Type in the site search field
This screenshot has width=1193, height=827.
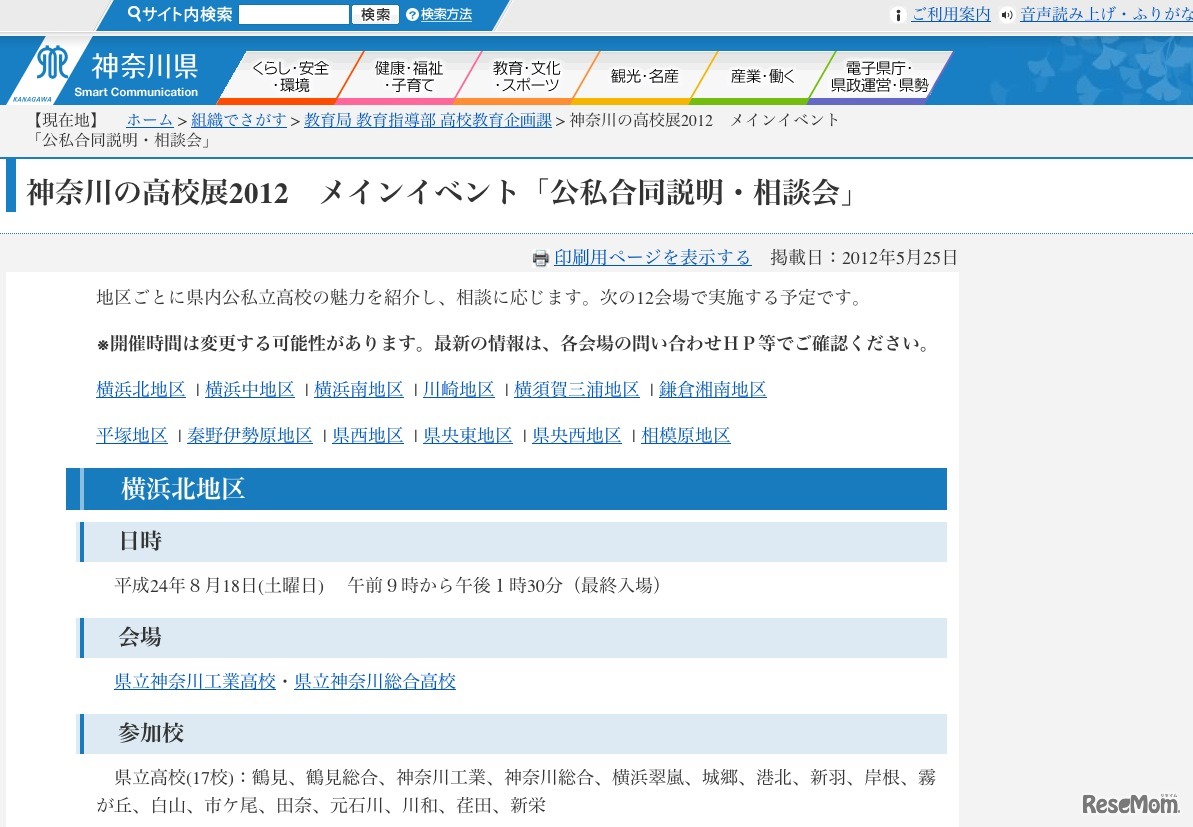[293, 15]
